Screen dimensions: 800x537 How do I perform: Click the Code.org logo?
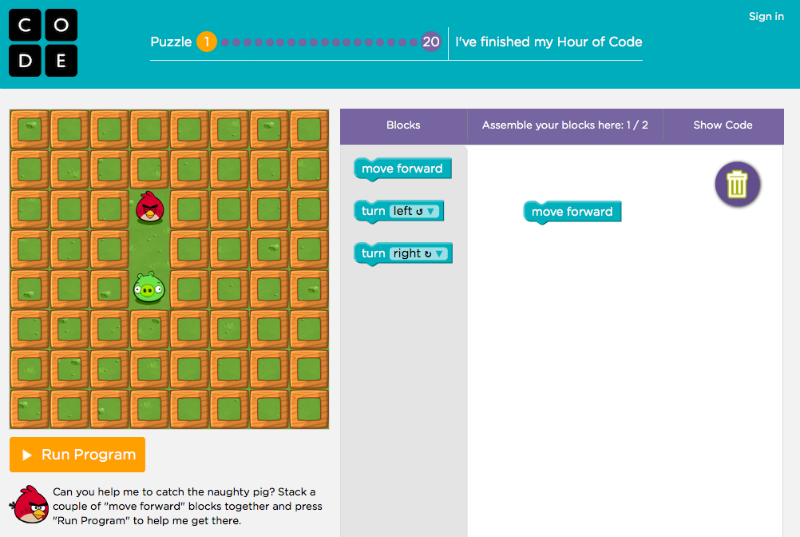(x=43, y=43)
